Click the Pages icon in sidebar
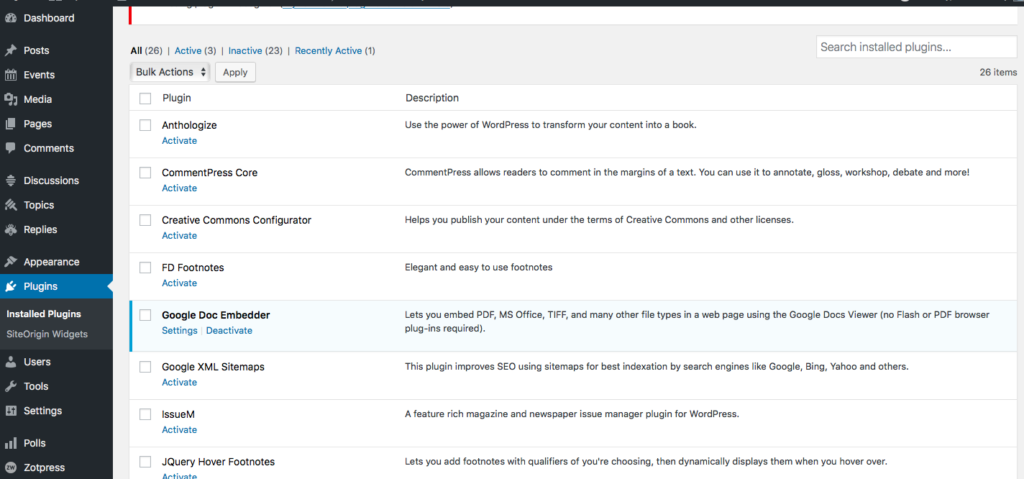Viewport: 1024px width, 479px height. [x=11, y=124]
